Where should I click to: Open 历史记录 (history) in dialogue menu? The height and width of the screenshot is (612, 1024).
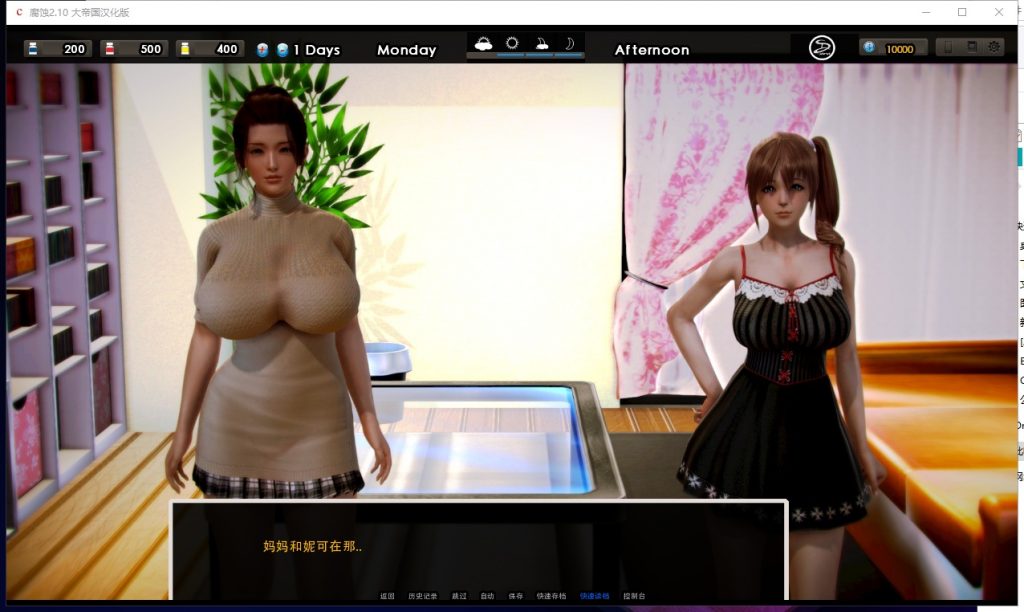pyautogui.click(x=422, y=595)
